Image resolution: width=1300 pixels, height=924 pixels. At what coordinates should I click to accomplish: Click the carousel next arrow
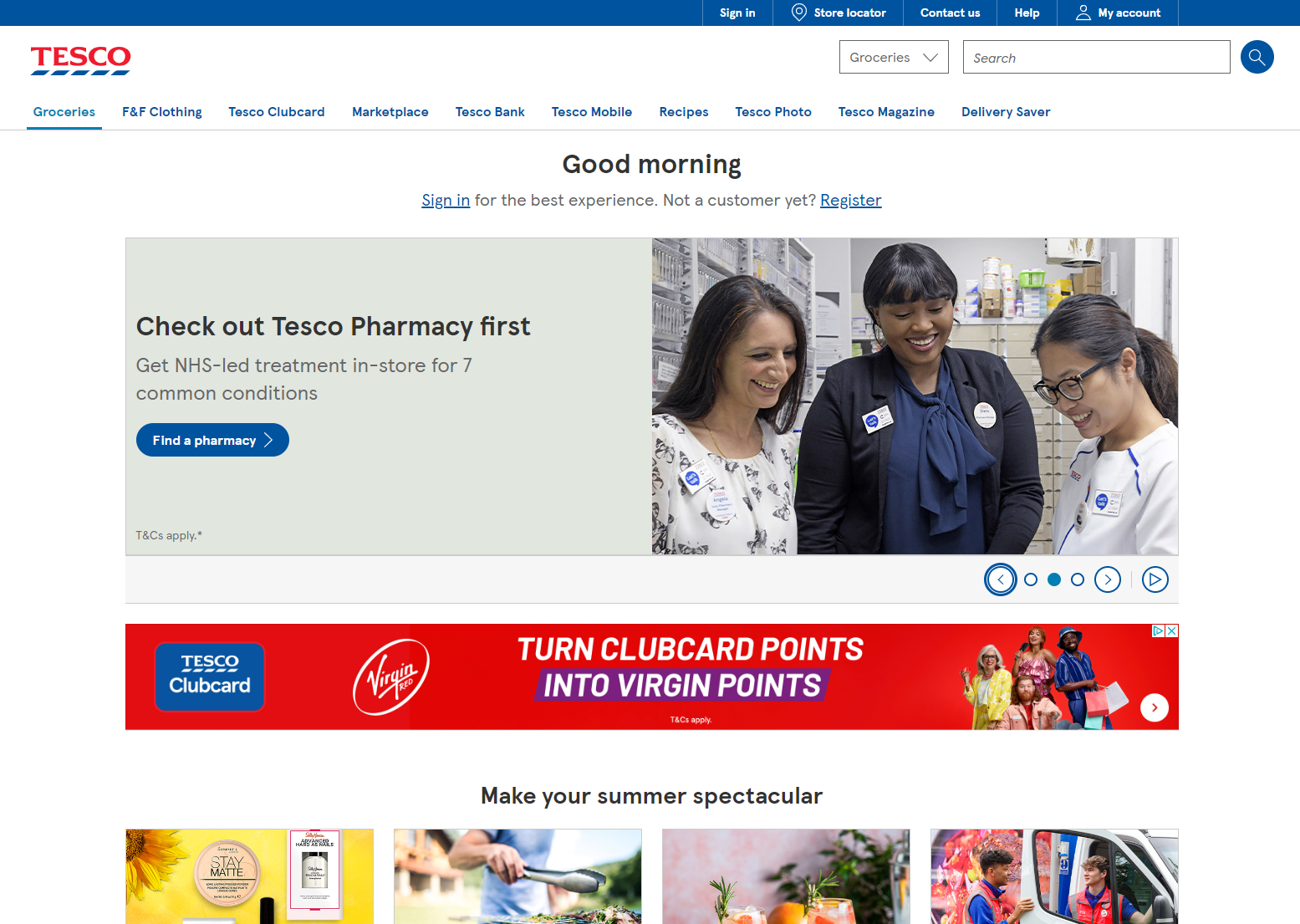click(1108, 579)
